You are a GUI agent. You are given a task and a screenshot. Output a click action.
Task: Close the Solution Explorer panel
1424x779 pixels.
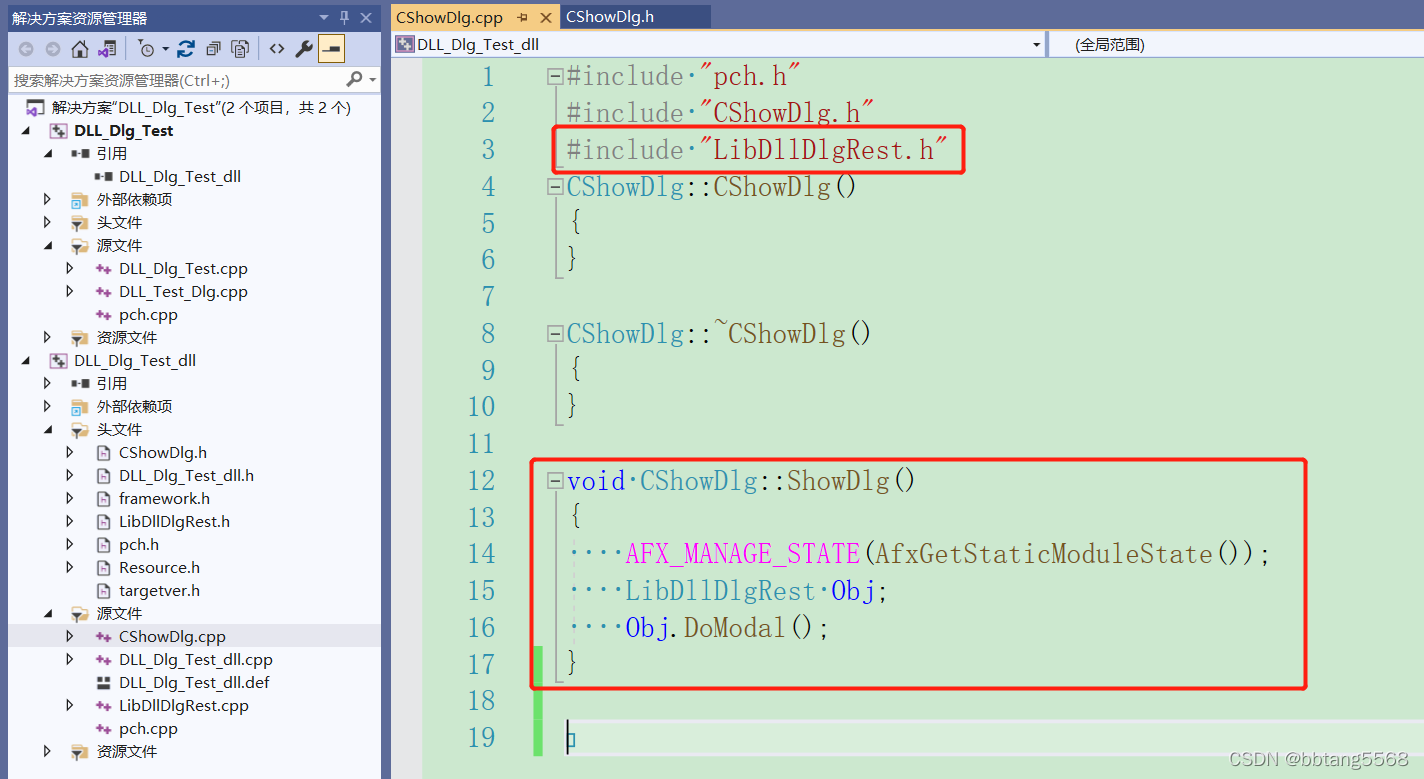click(x=366, y=18)
